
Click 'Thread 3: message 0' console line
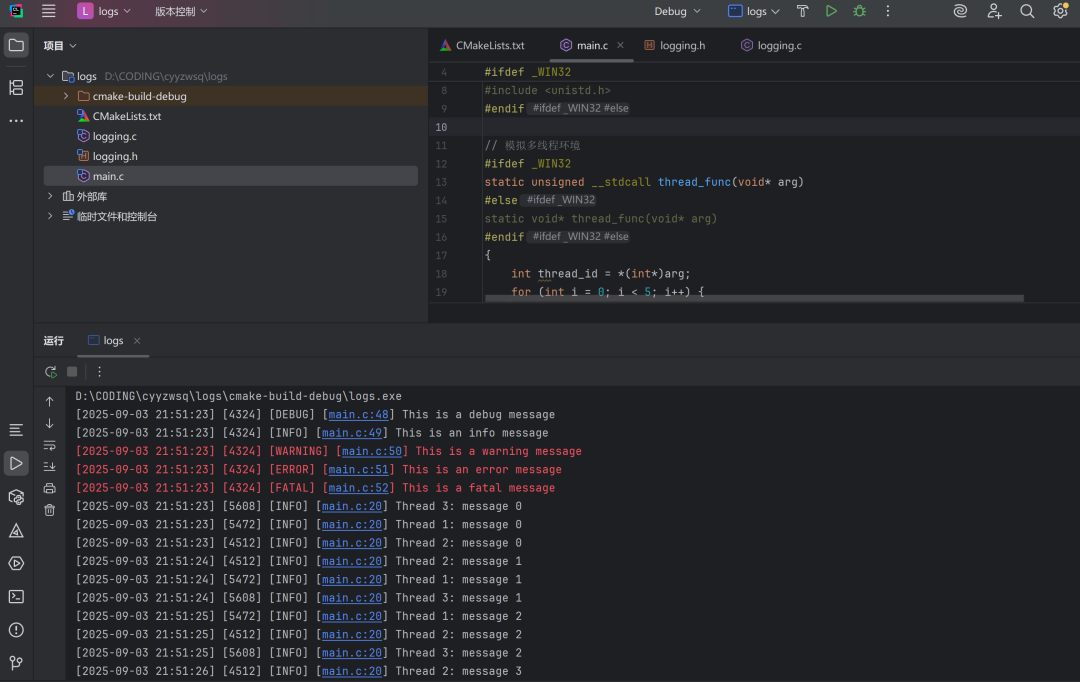pyautogui.click(x=459, y=506)
